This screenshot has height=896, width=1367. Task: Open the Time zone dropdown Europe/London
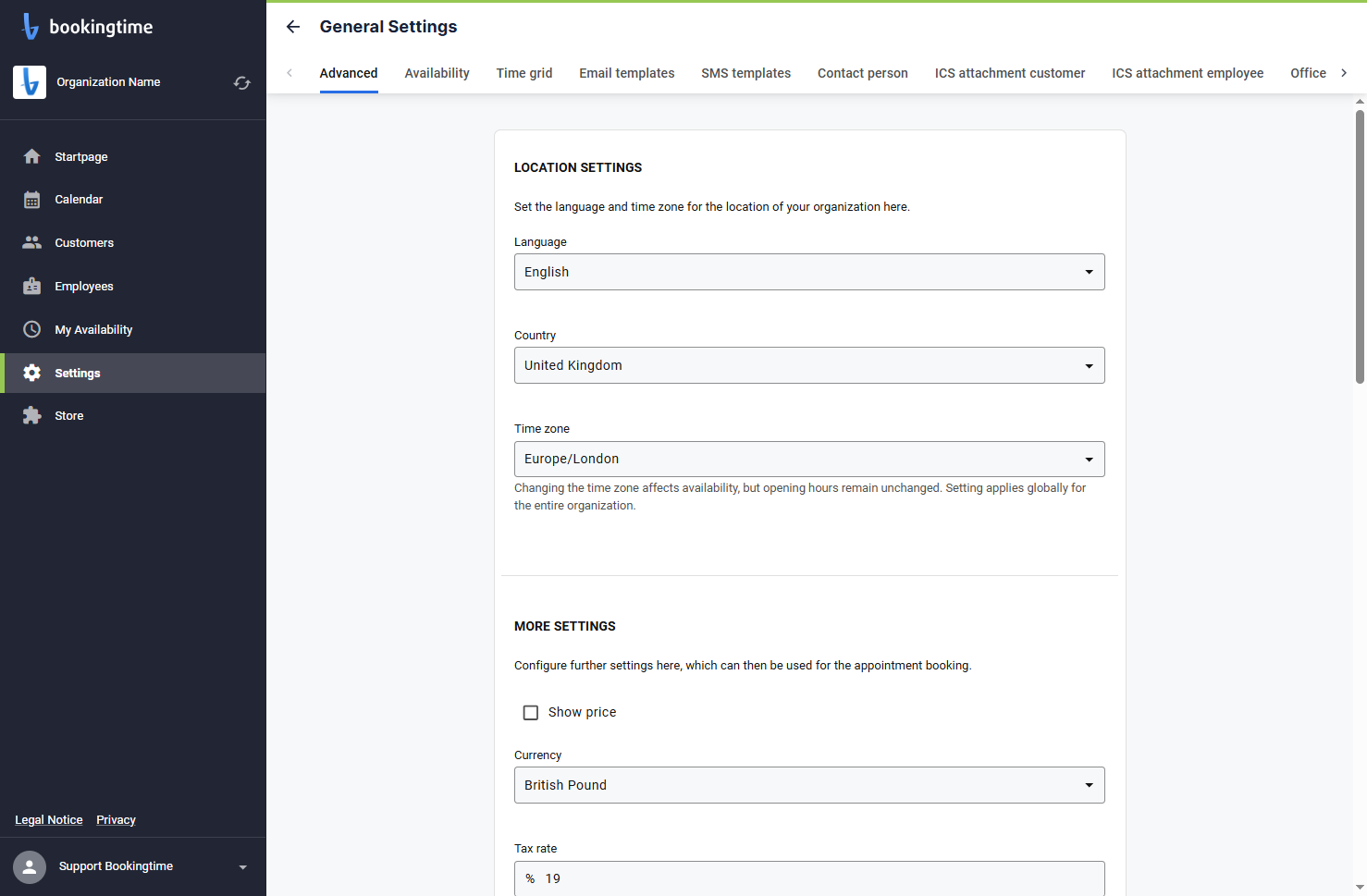click(809, 459)
